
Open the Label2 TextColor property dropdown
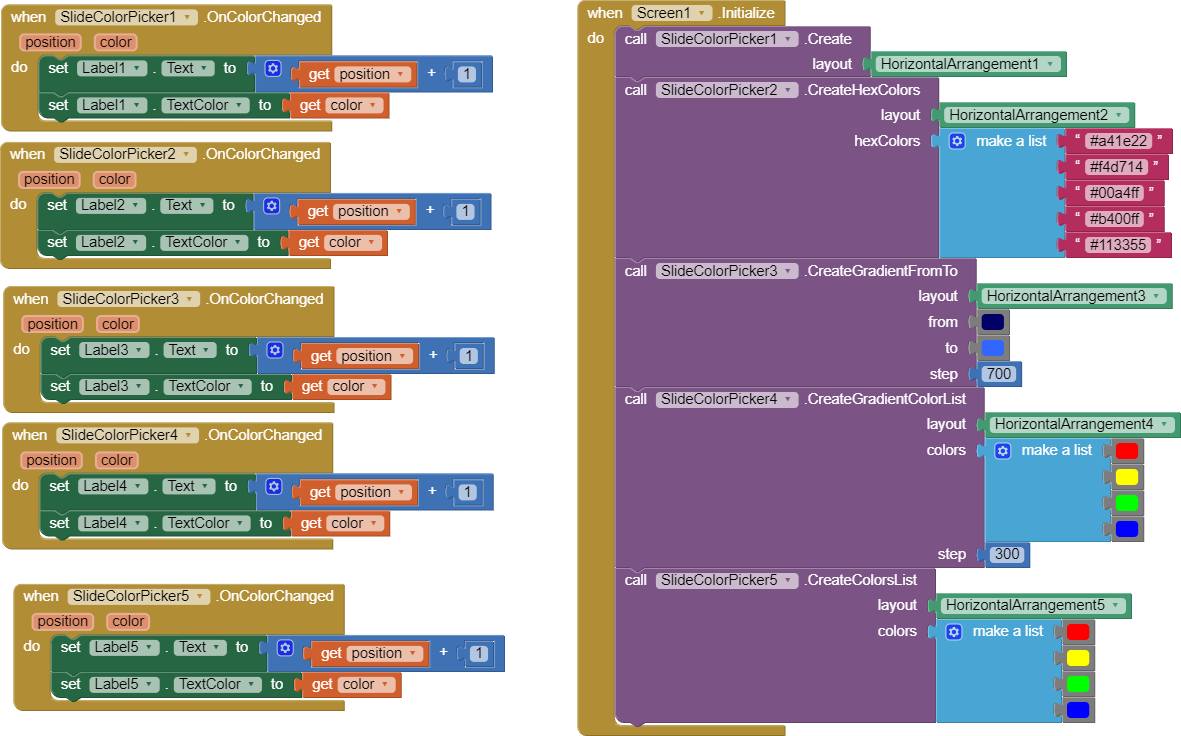click(x=236, y=242)
